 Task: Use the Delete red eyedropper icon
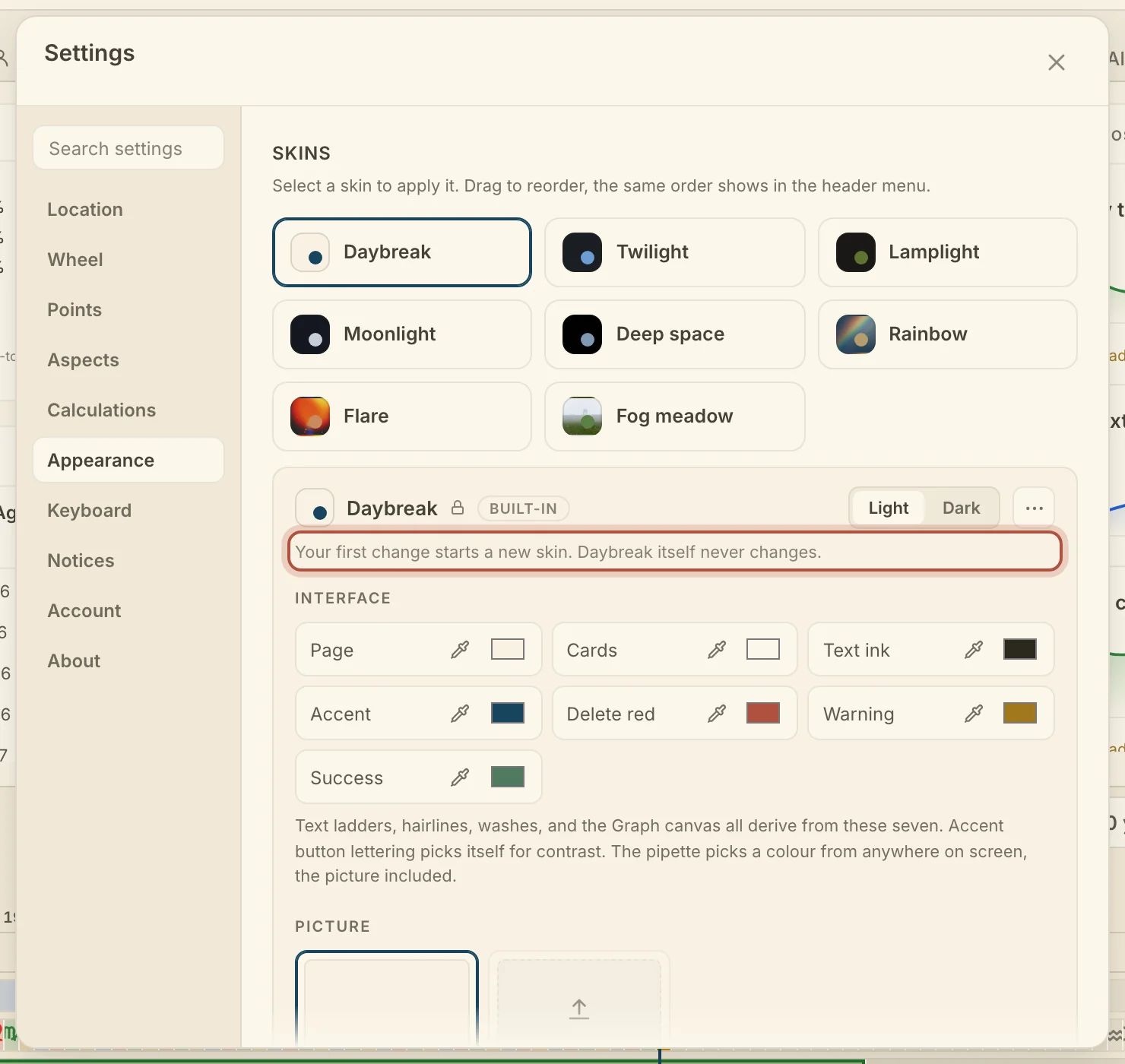click(717, 714)
